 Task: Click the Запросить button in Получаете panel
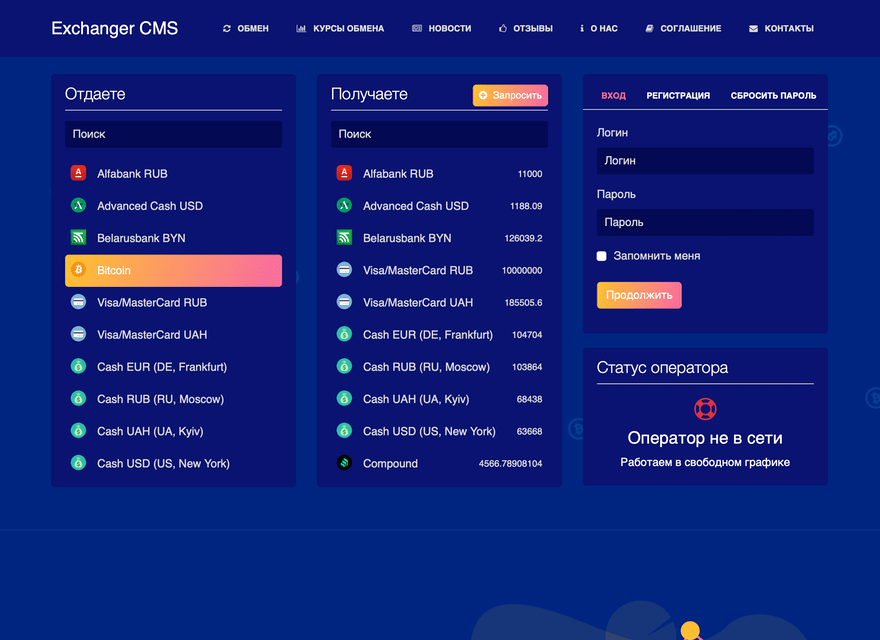510,95
